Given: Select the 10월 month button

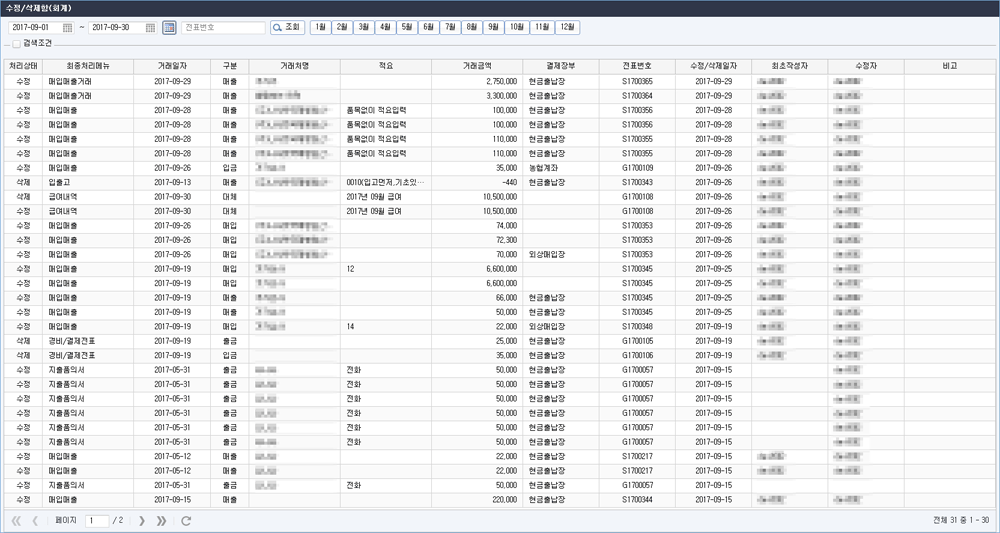Looking at the screenshot, I should tap(517, 27).
